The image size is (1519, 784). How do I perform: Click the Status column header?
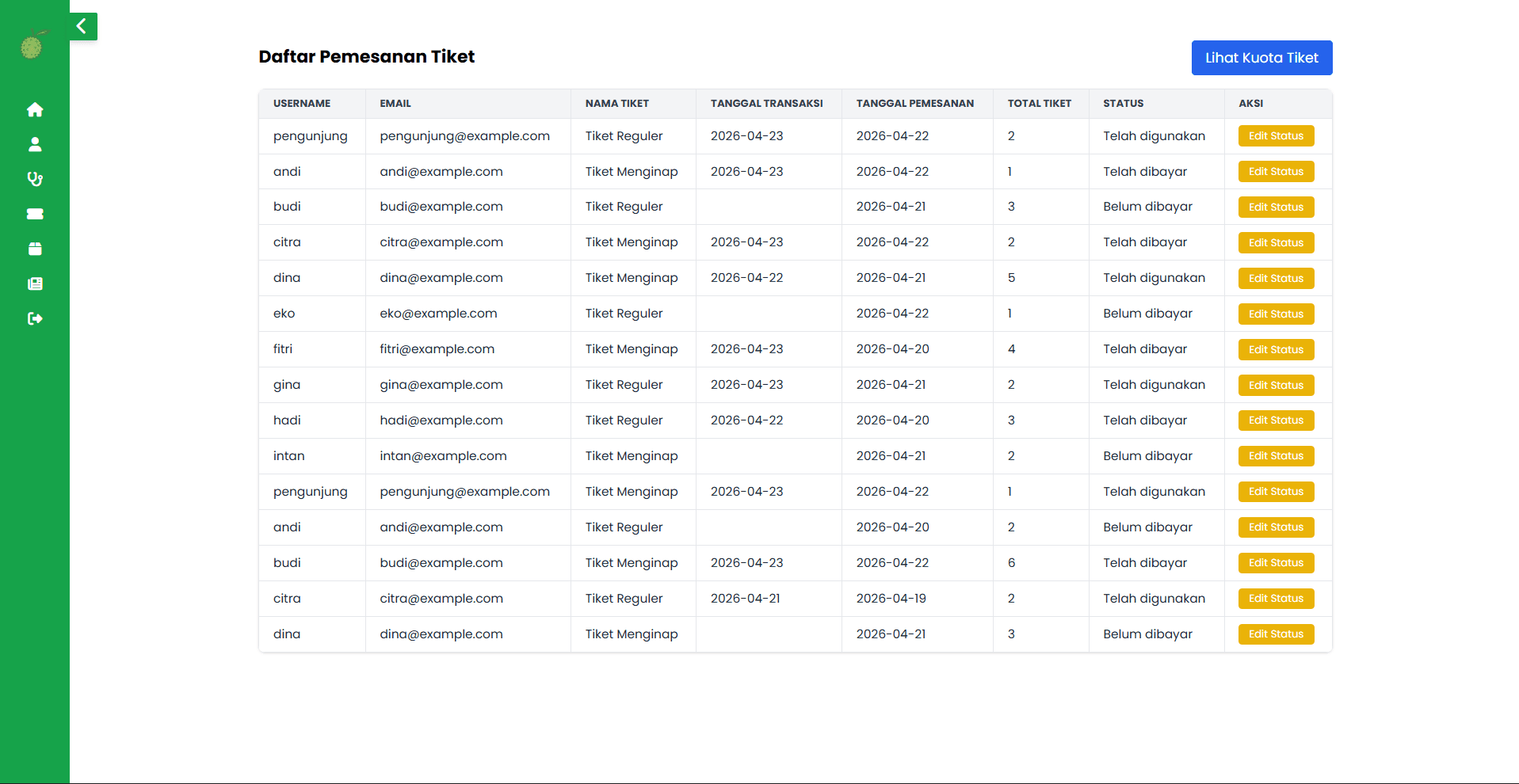pos(1123,104)
